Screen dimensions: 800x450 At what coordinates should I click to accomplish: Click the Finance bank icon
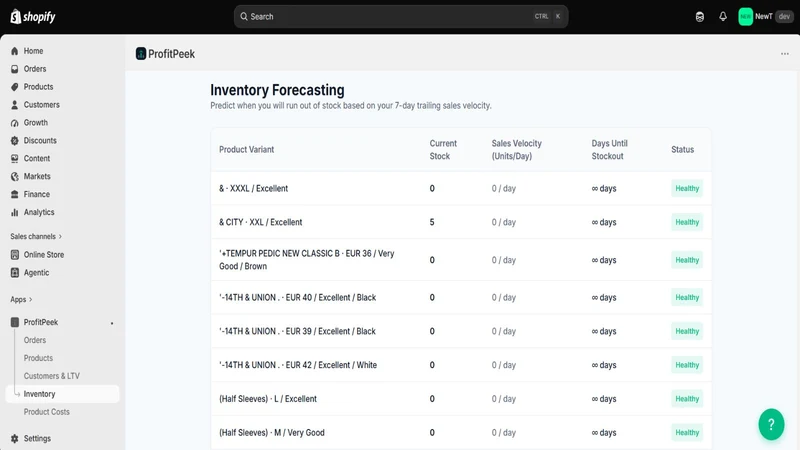(x=15, y=194)
